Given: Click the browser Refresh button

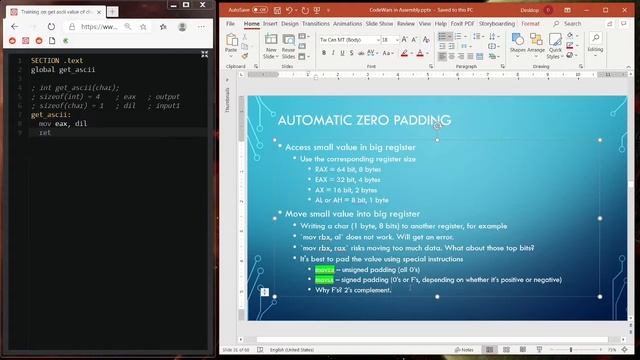Looking at the screenshot, I should coord(51,27).
